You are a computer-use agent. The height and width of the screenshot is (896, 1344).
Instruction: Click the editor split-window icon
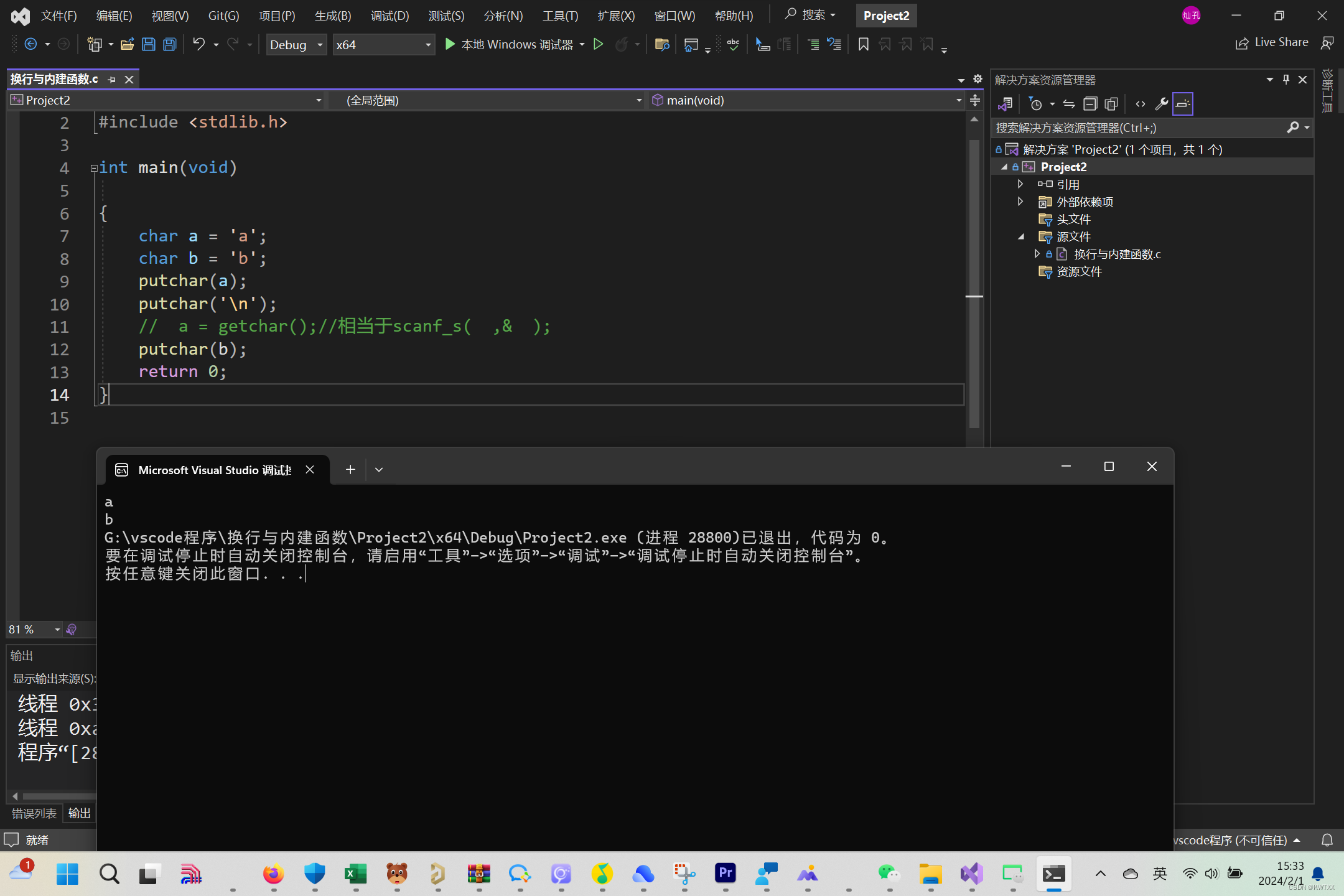974,100
